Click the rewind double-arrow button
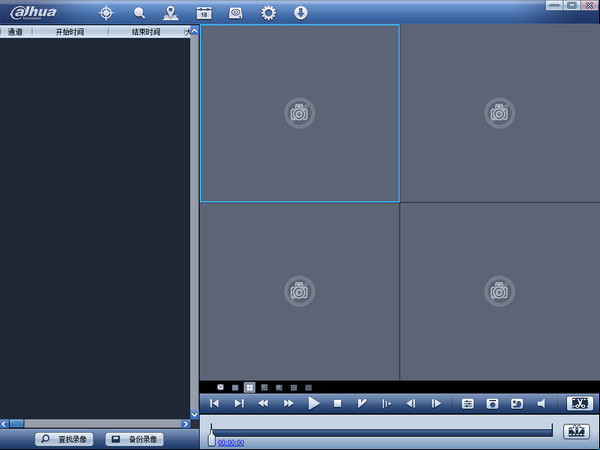Viewport: 600px width, 450px height. click(263, 403)
